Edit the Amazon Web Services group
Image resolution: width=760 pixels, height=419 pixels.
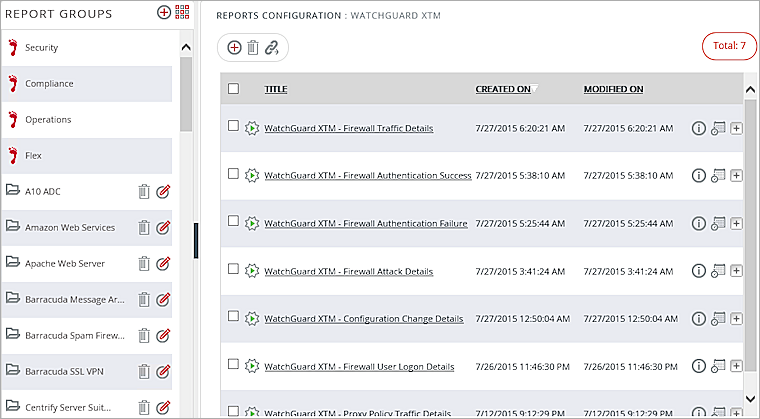[x=163, y=228]
